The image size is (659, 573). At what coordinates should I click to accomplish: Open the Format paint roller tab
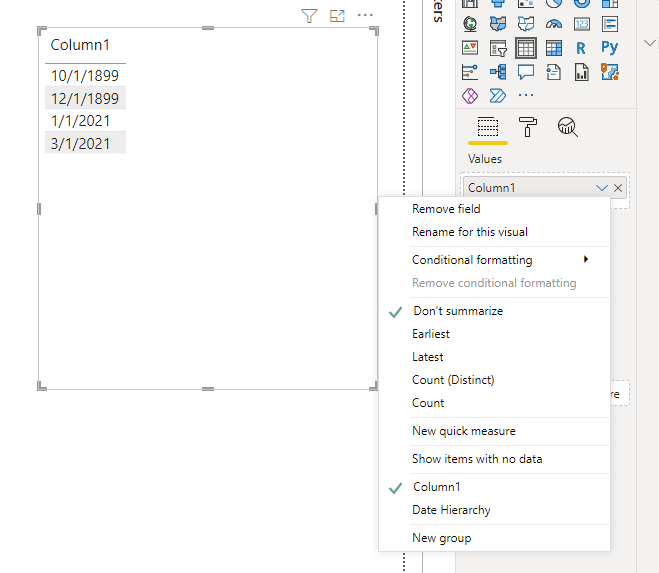(528, 127)
